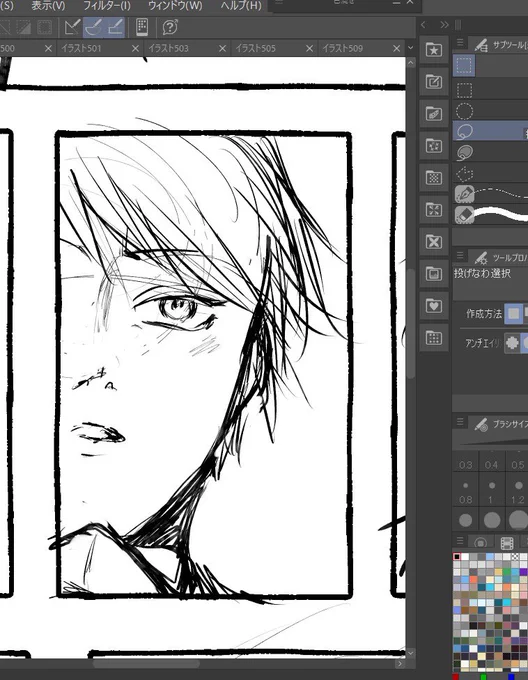
Task: Open the 表示(V) menu
Action: pos(48,6)
